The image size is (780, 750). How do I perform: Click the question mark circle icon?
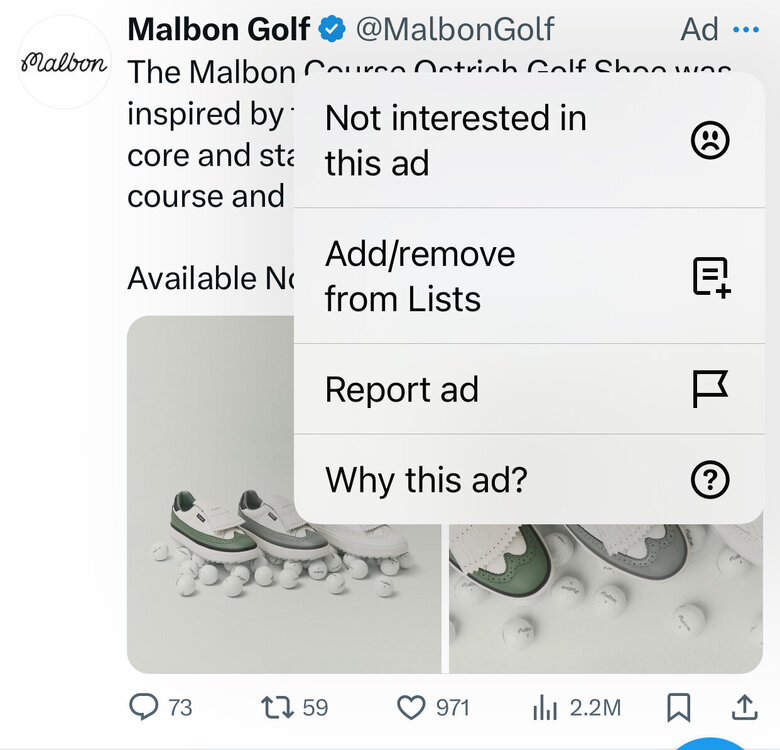[710, 481]
